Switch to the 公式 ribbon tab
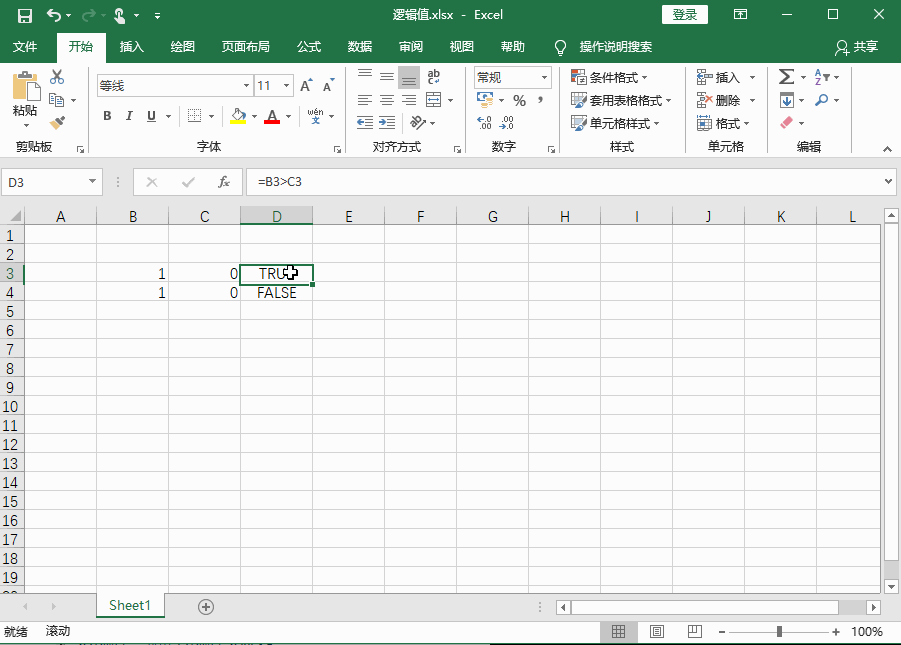 pyautogui.click(x=307, y=46)
